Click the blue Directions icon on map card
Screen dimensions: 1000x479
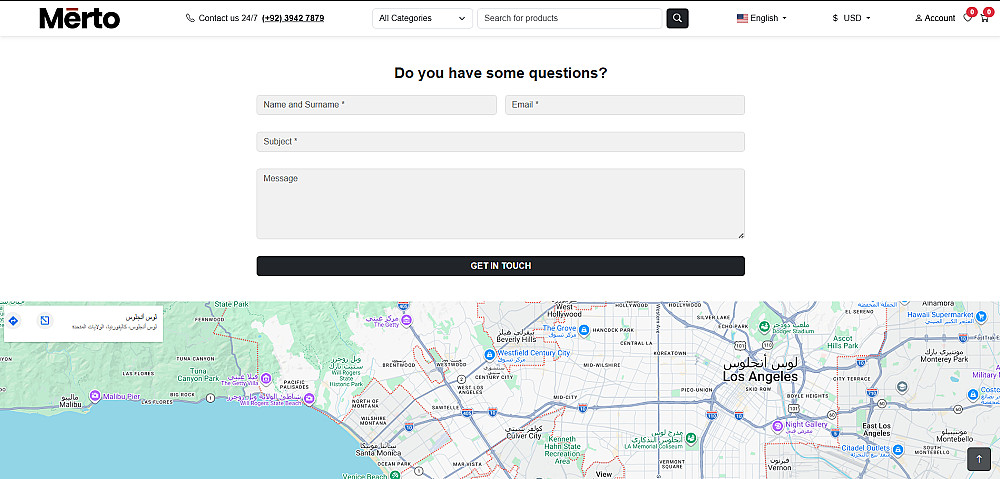click(x=13, y=320)
